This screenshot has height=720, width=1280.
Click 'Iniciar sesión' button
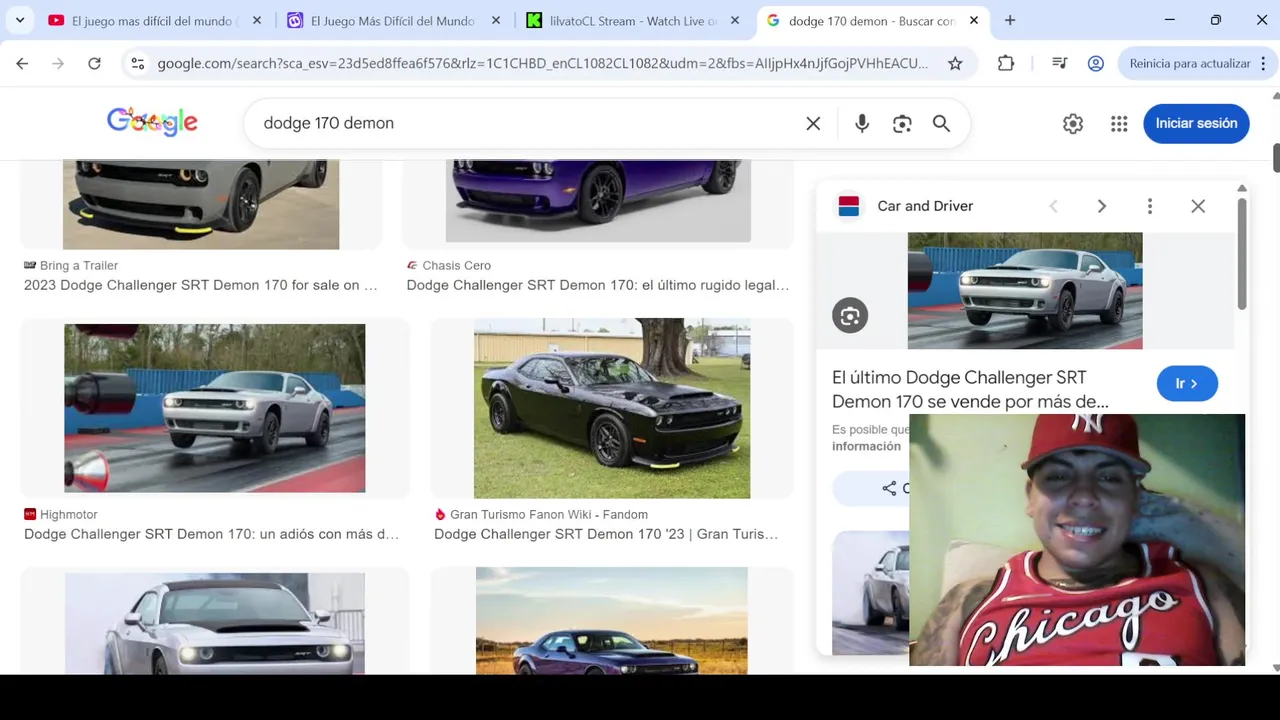pos(1196,123)
